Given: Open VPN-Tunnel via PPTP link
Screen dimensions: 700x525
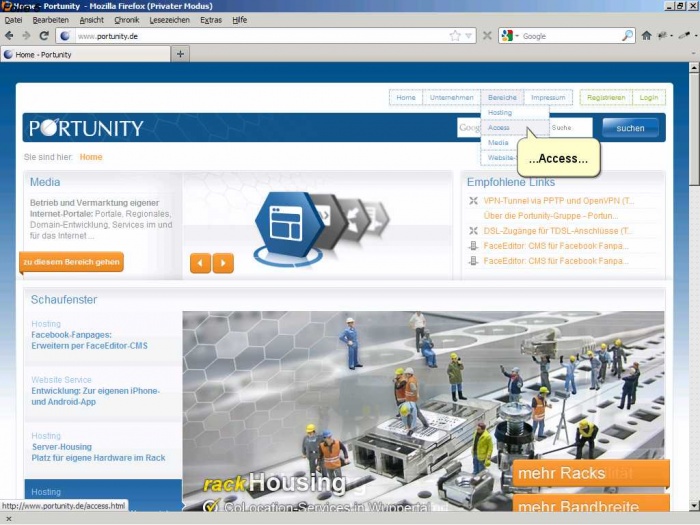Looking at the screenshot, I should click(x=558, y=201).
